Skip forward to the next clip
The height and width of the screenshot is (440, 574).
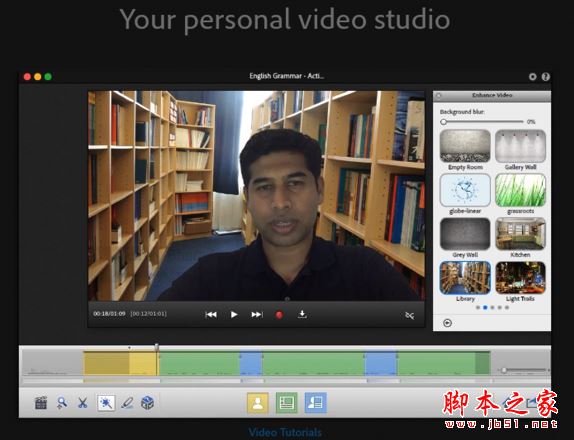click(257, 314)
